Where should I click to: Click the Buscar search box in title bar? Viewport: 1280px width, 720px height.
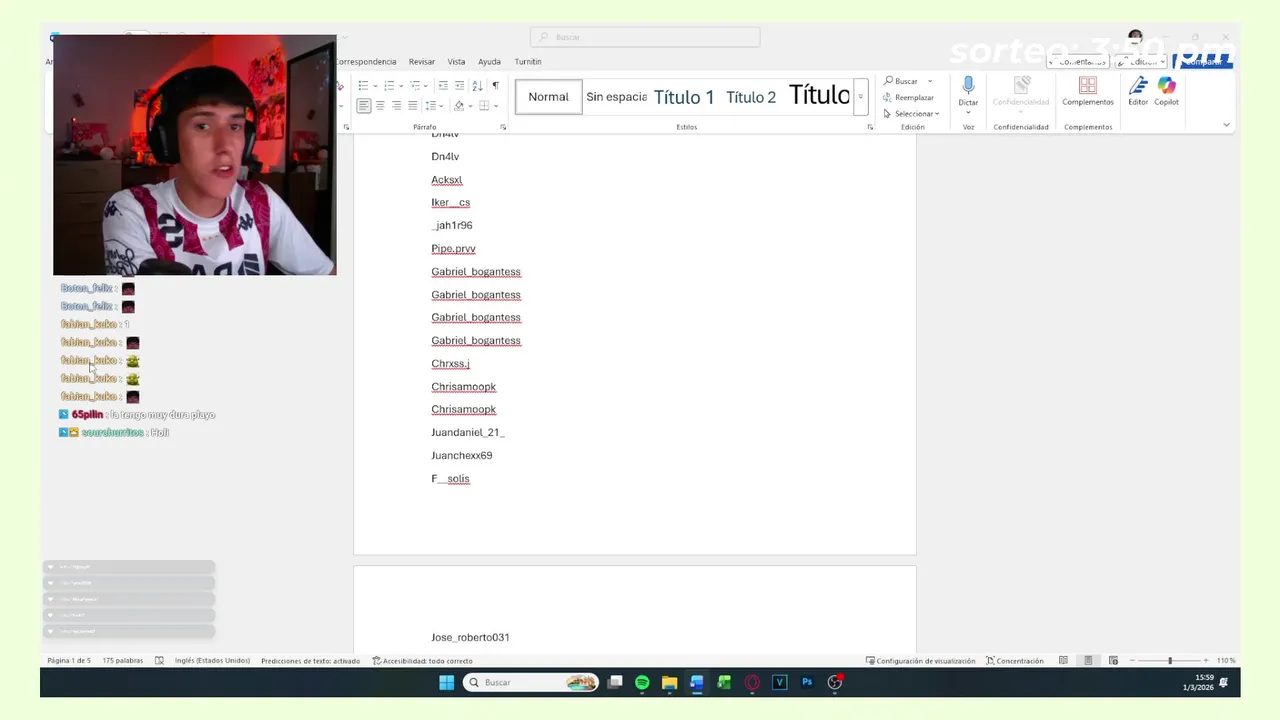click(x=645, y=37)
